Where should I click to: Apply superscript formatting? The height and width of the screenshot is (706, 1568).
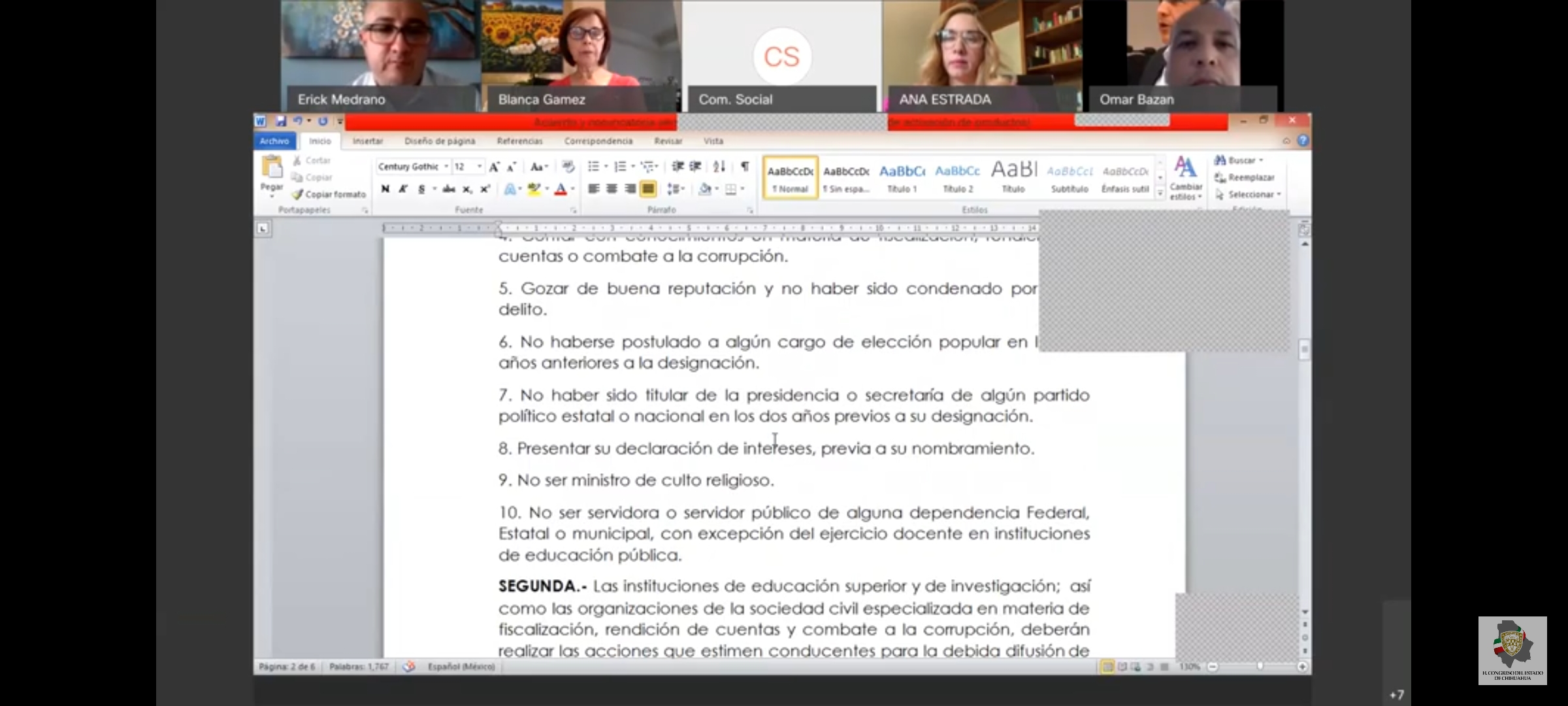tap(485, 189)
